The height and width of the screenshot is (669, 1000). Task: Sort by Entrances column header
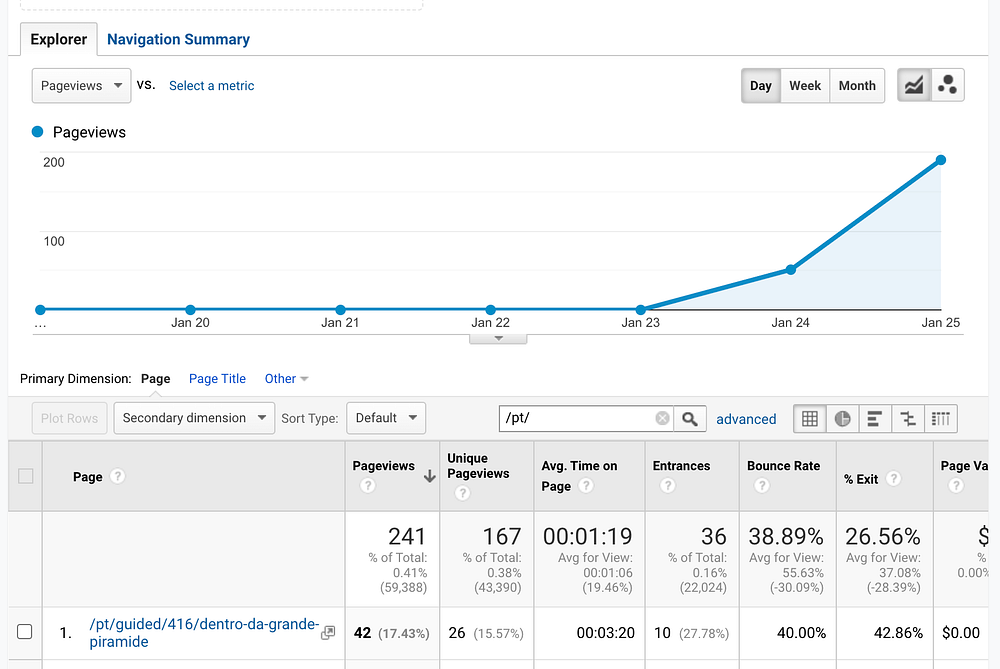click(x=681, y=466)
